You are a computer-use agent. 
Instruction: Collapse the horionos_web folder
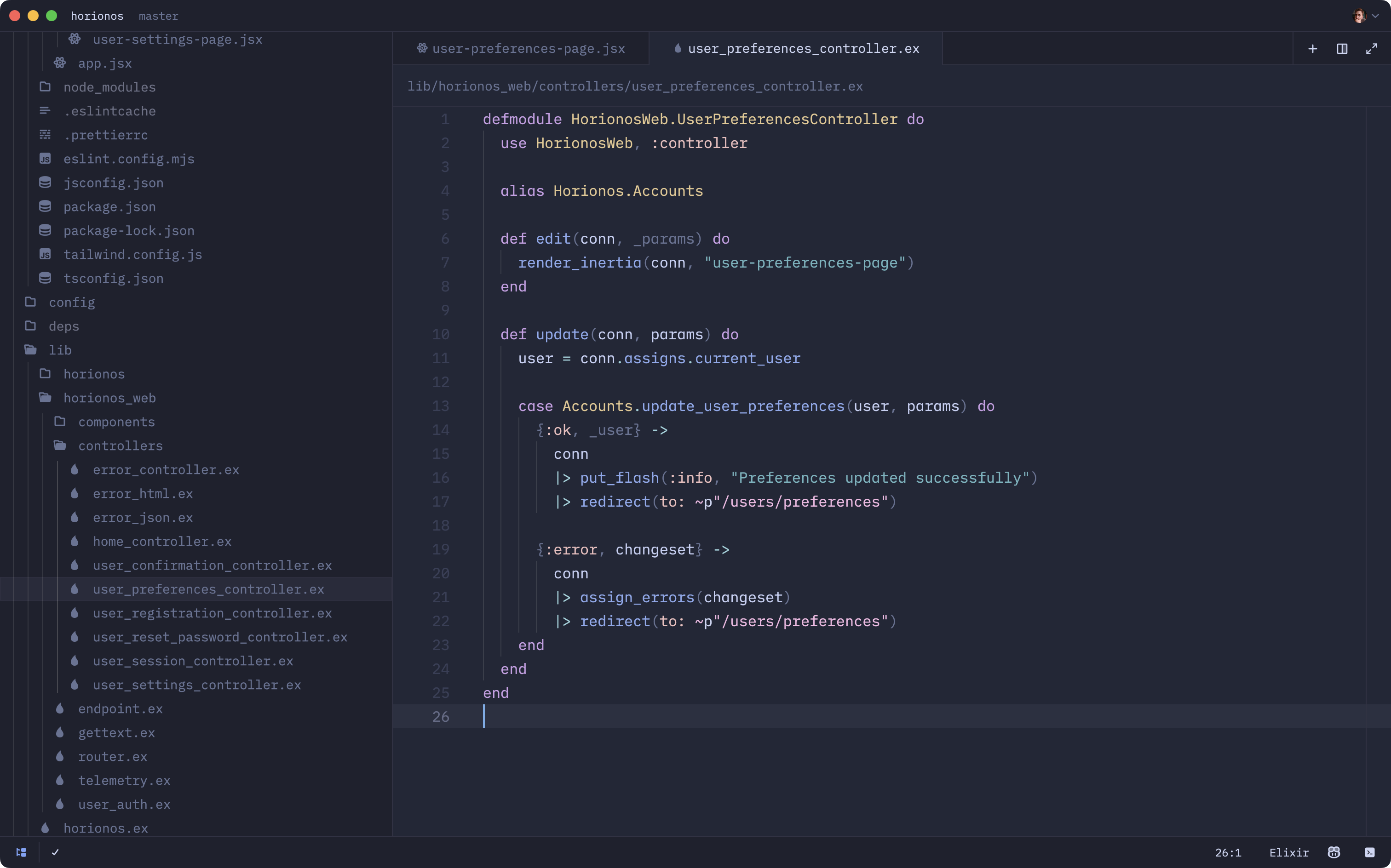[x=109, y=398]
